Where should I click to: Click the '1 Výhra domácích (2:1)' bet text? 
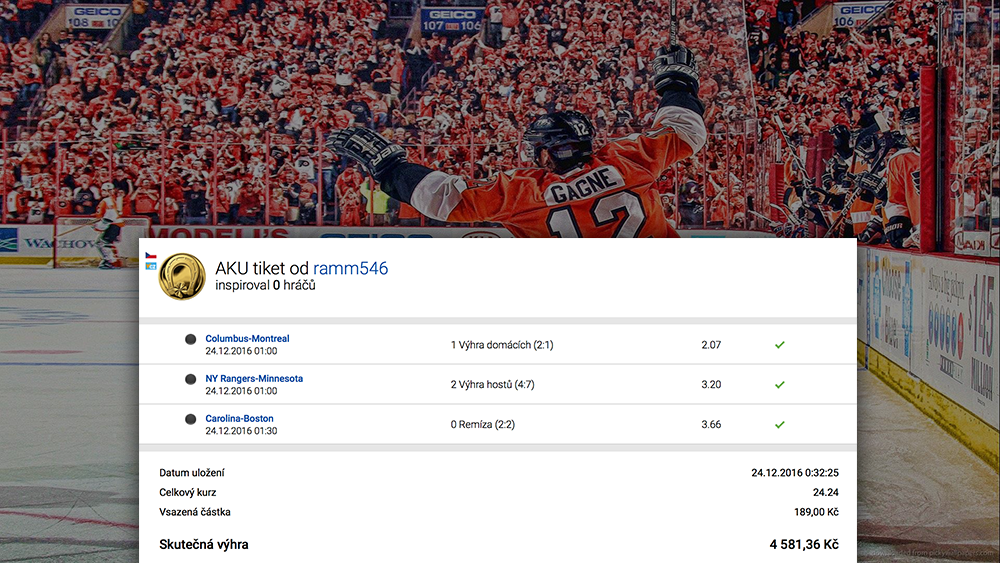tap(502, 345)
